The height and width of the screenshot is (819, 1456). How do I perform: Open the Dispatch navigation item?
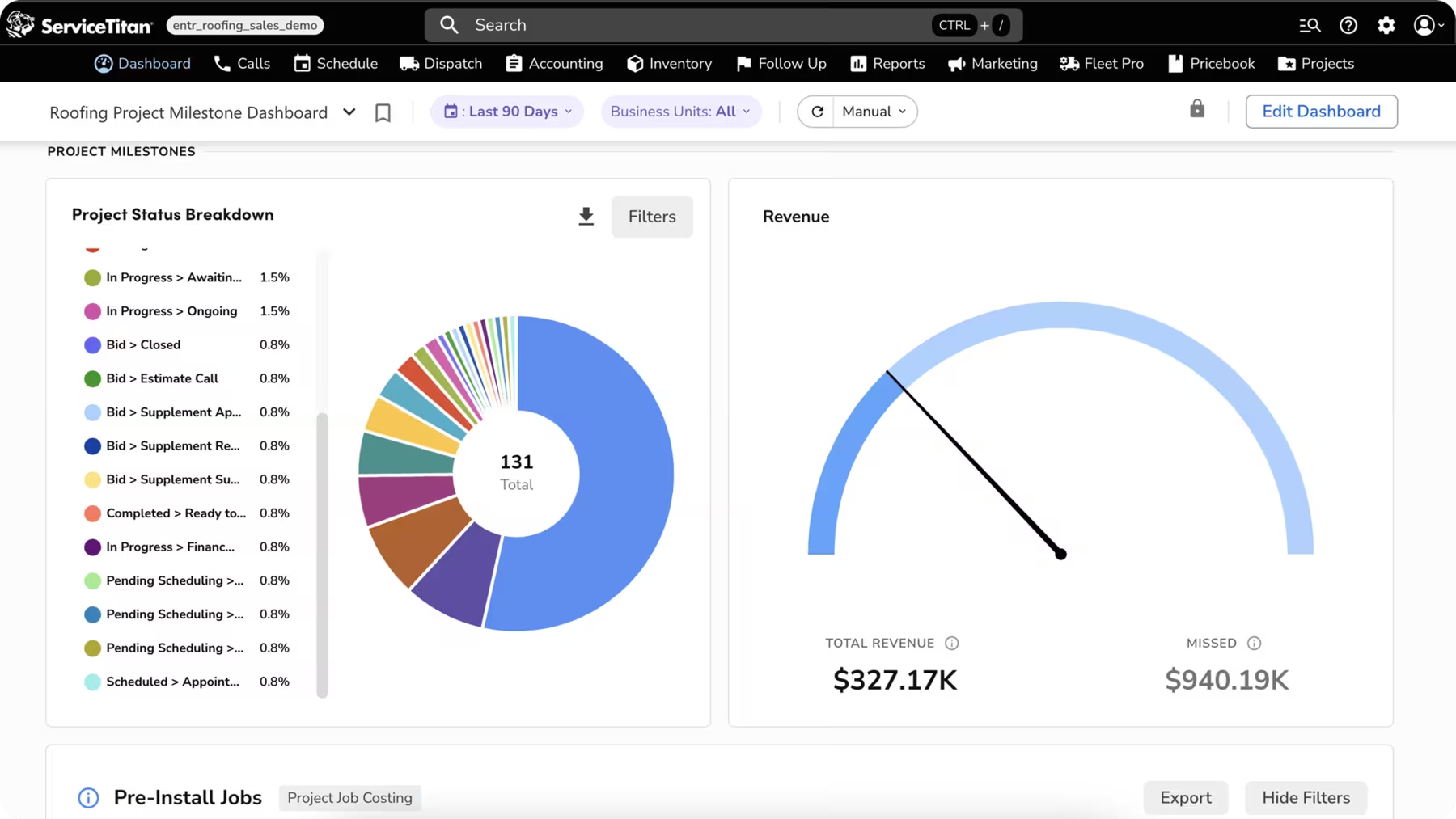point(441,63)
